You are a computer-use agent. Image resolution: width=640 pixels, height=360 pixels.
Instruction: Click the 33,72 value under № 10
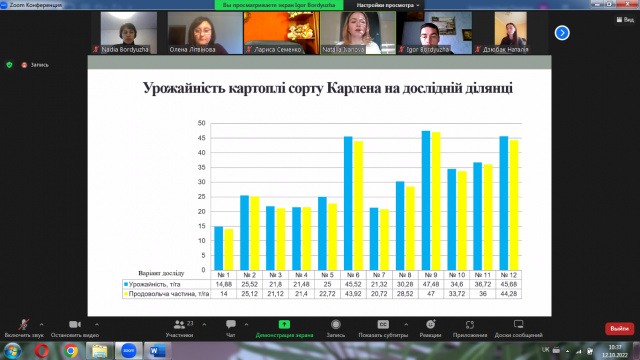tap(457, 293)
